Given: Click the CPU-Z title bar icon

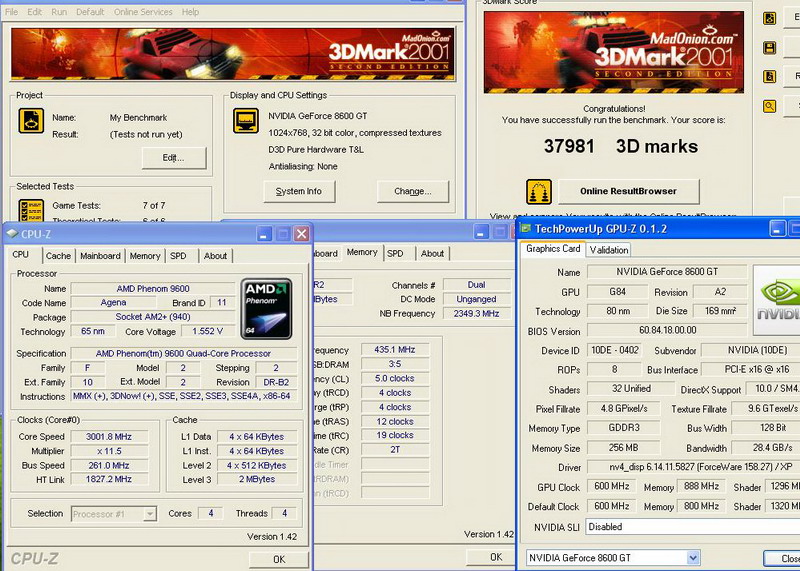Looking at the screenshot, I should tap(12, 234).
